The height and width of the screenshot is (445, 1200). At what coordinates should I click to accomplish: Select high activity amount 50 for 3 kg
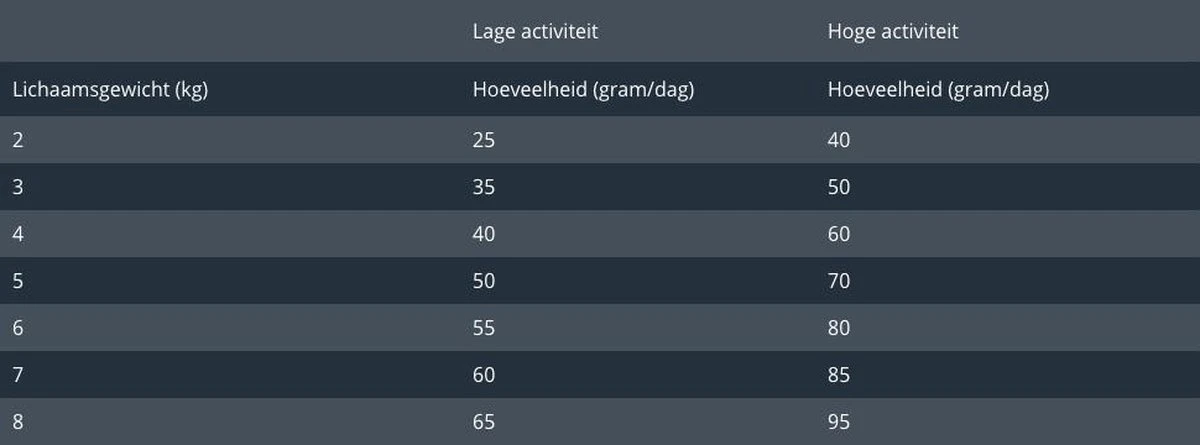[839, 187]
